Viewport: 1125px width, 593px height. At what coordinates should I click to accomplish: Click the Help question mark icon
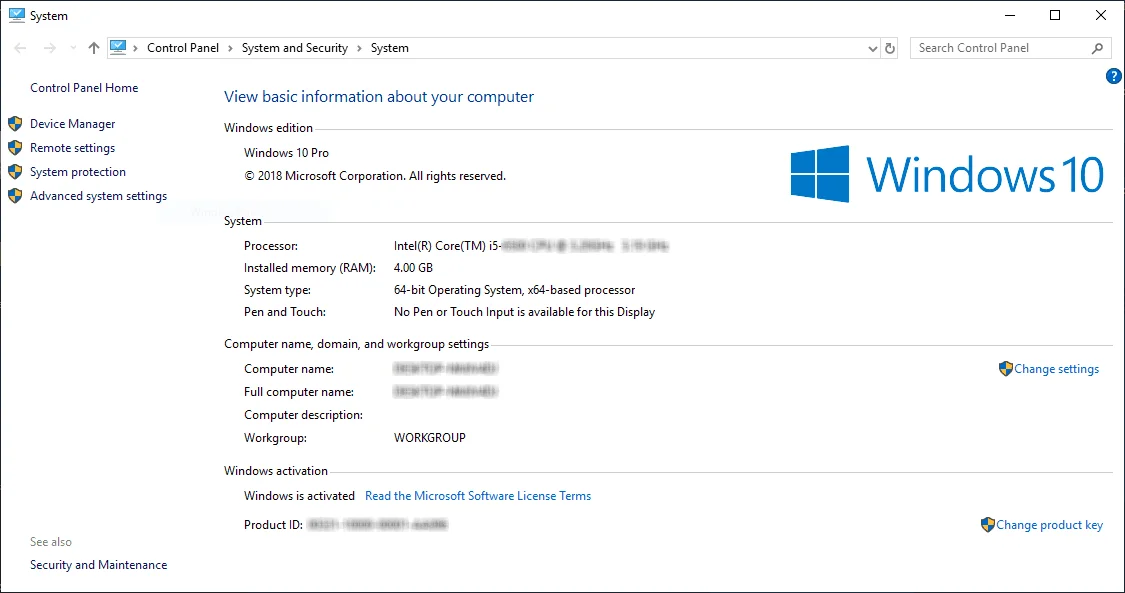(1113, 76)
